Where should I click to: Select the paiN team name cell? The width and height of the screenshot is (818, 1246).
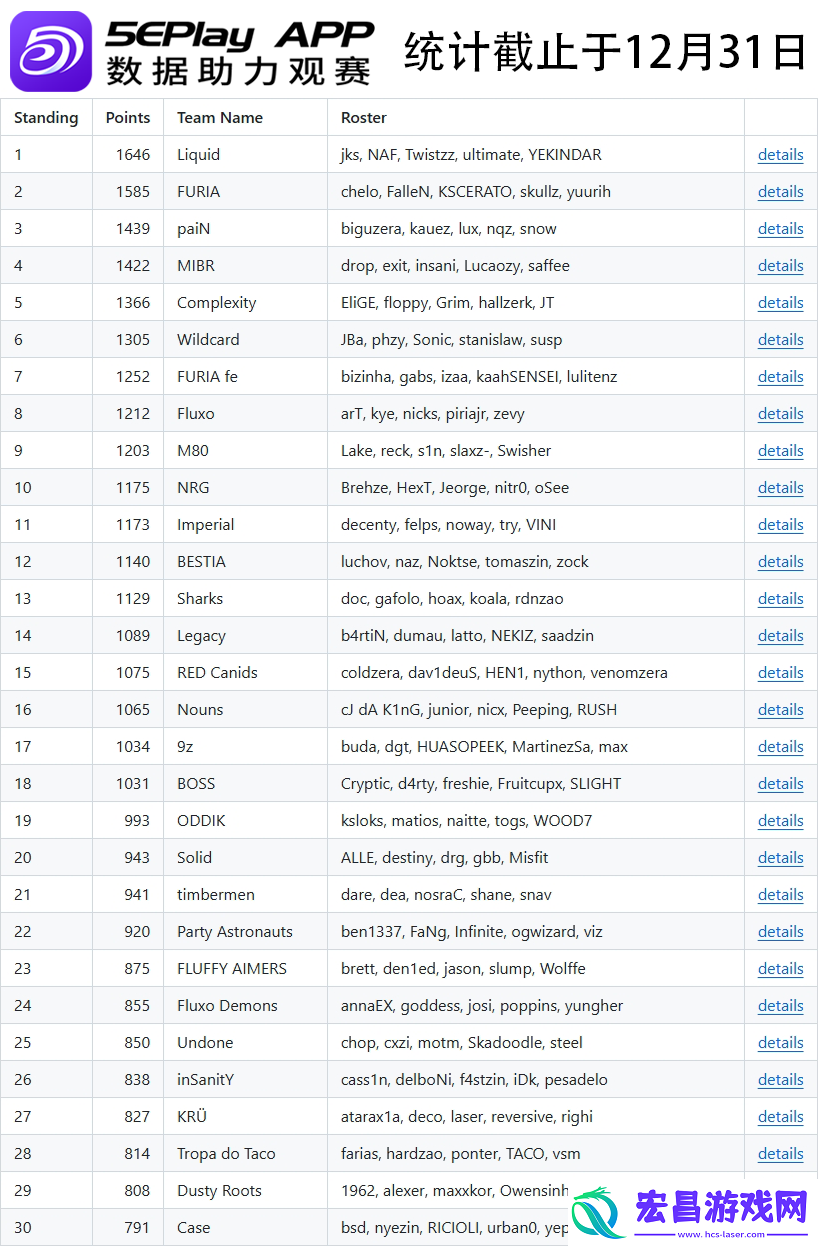tap(246, 229)
